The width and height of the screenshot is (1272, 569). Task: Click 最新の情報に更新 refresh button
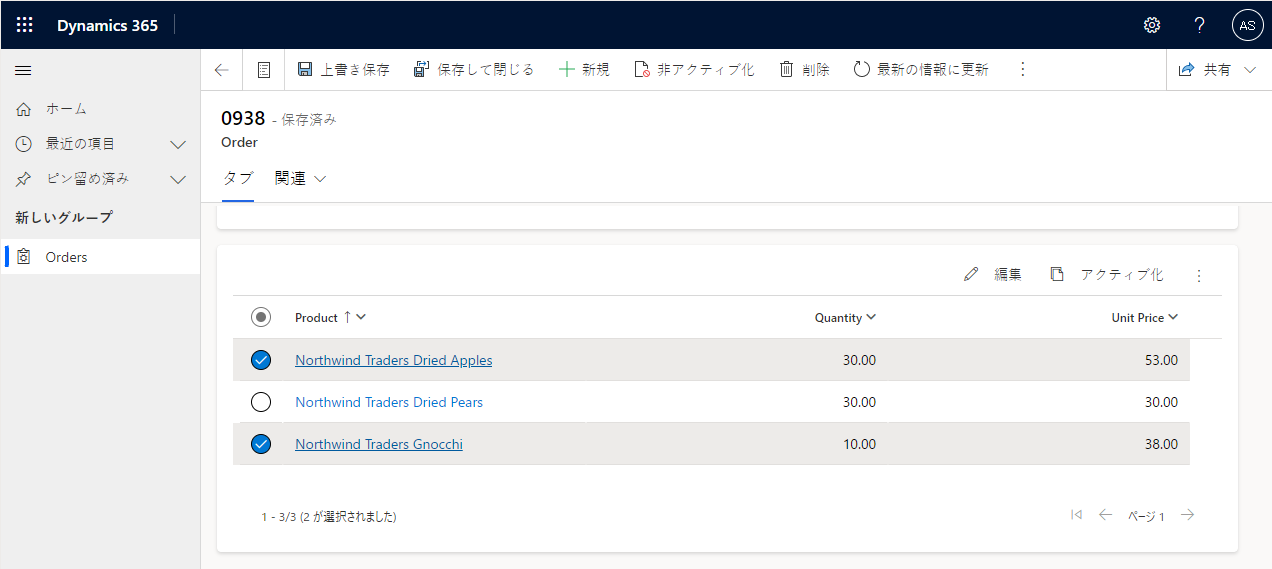coord(921,70)
